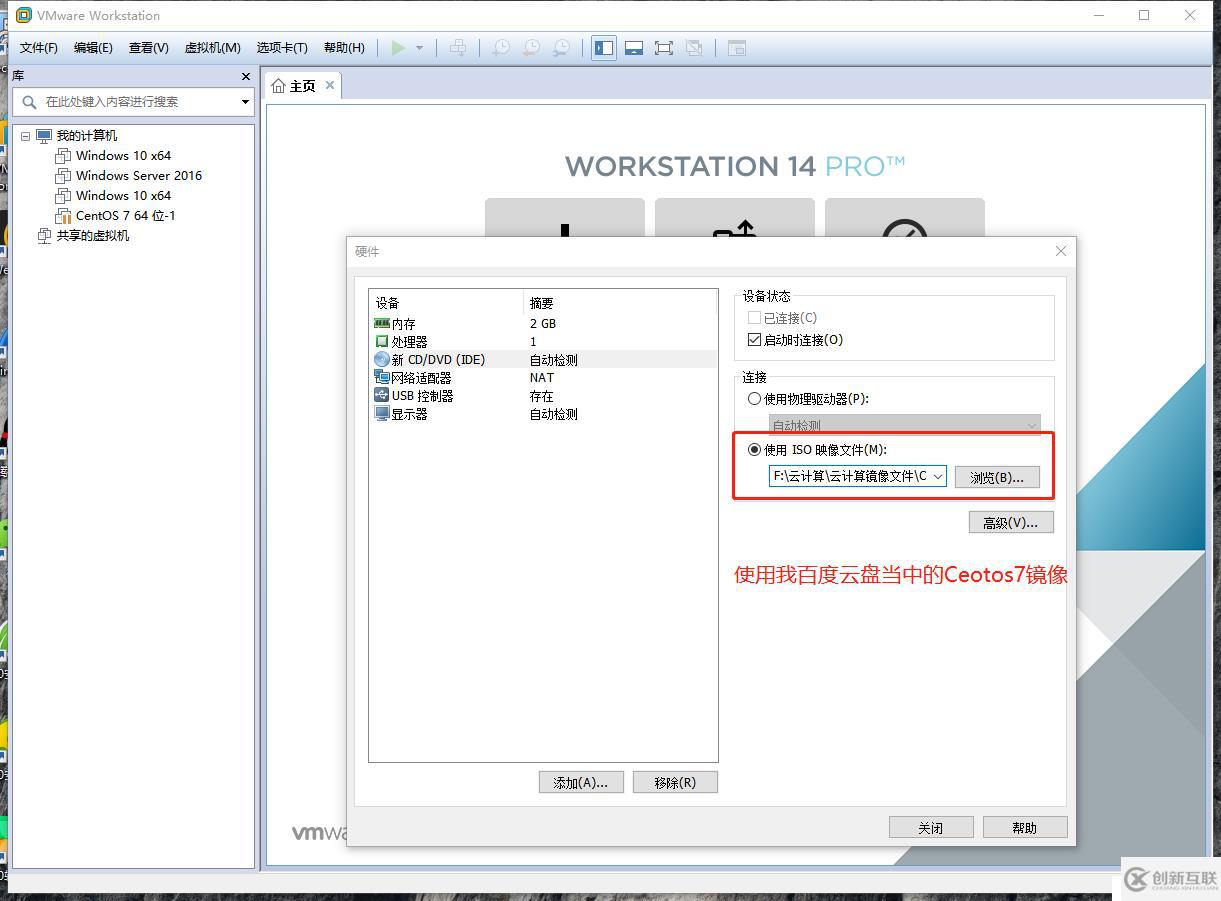Click the 浏览(B)... button

[x=997, y=477]
